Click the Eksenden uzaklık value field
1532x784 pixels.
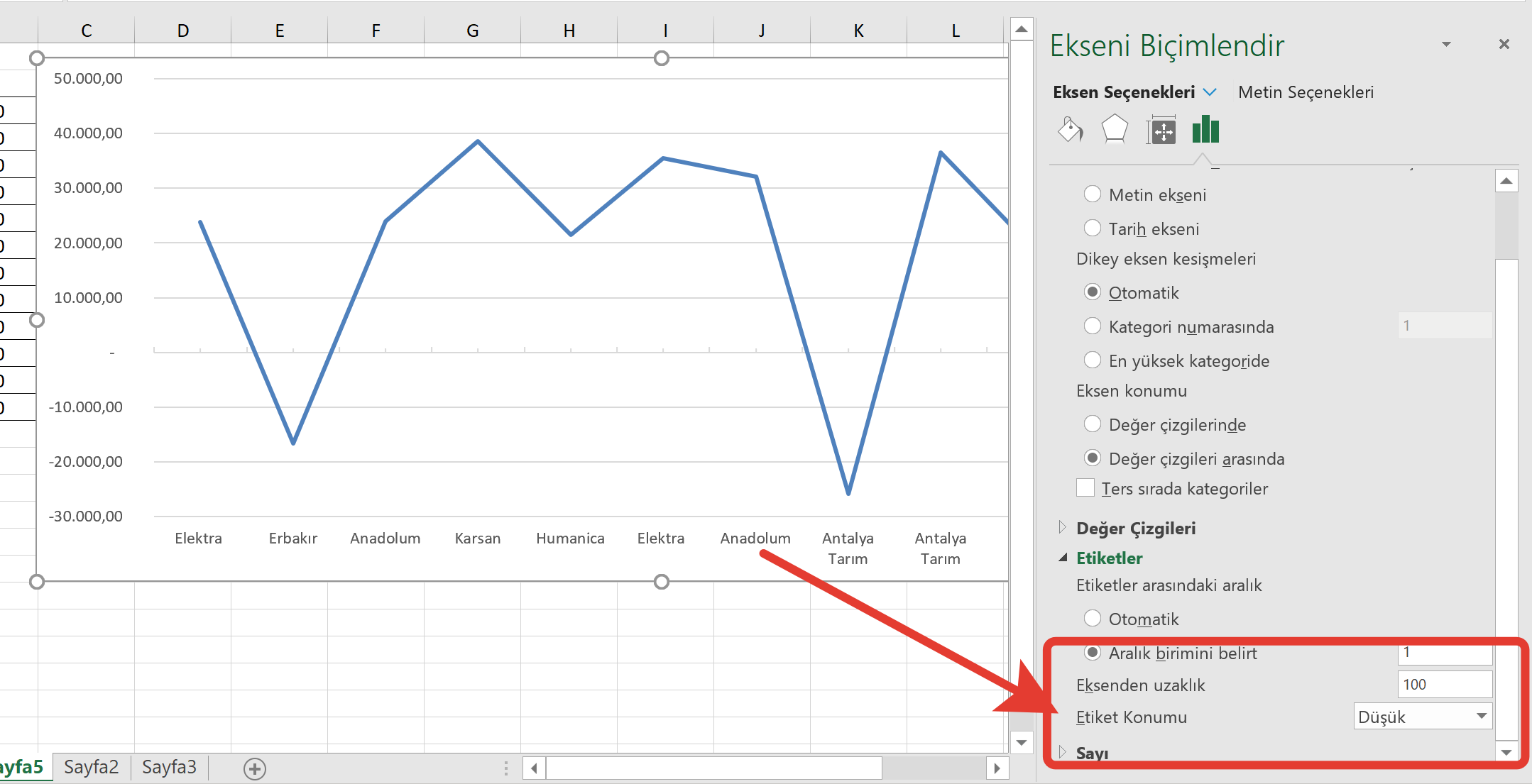pos(1445,684)
